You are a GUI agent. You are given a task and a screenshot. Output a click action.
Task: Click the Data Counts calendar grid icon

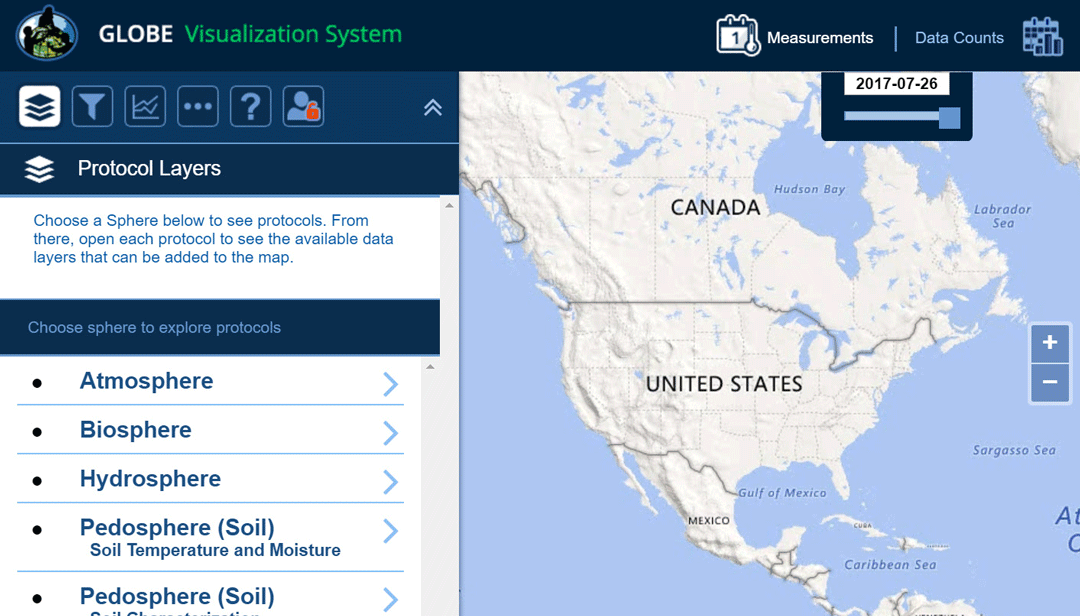tap(1042, 37)
